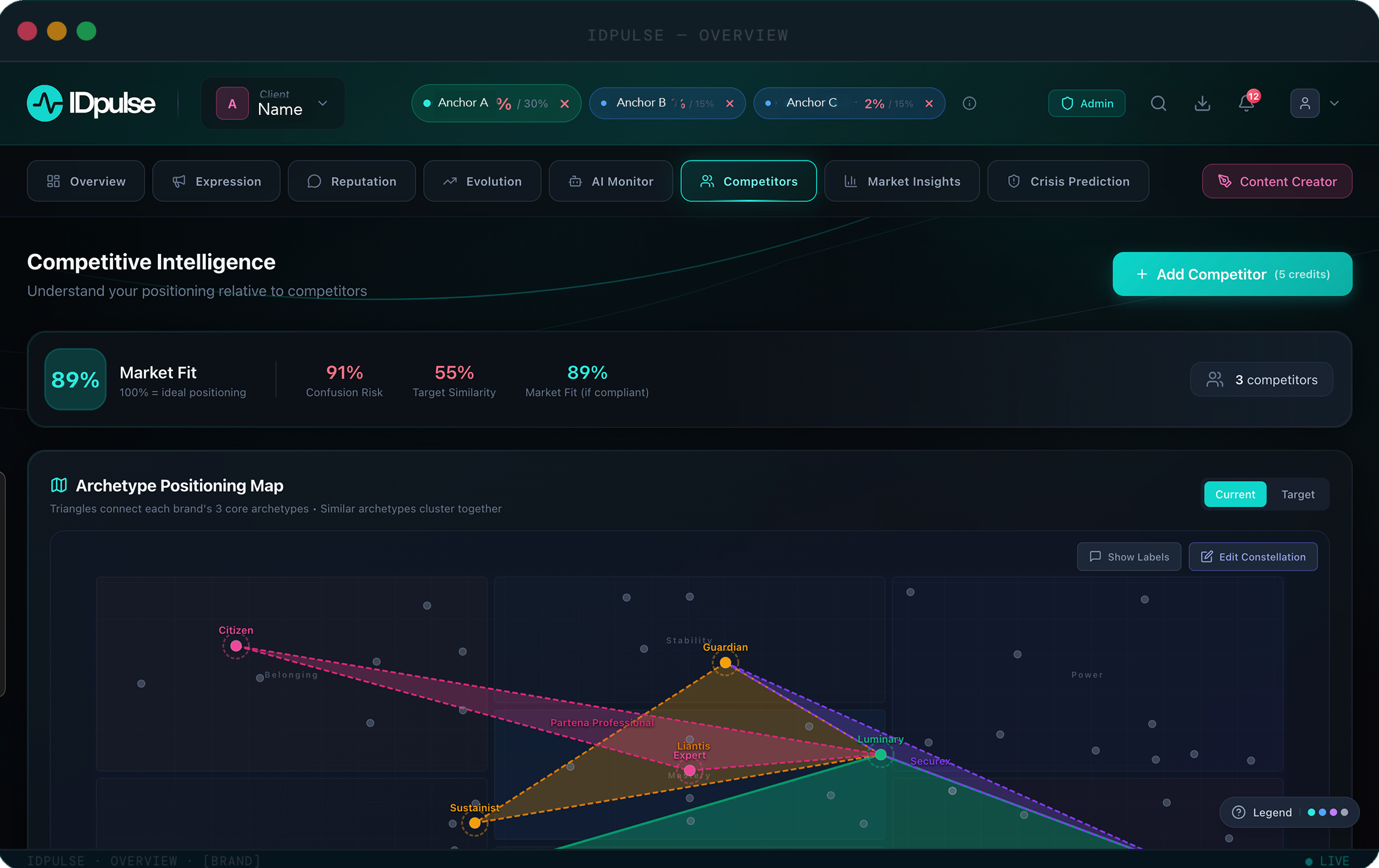The width and height of the screenshot is (1379, 868).
Task: Click the IDpulse logo
Action: pos(91,103)
